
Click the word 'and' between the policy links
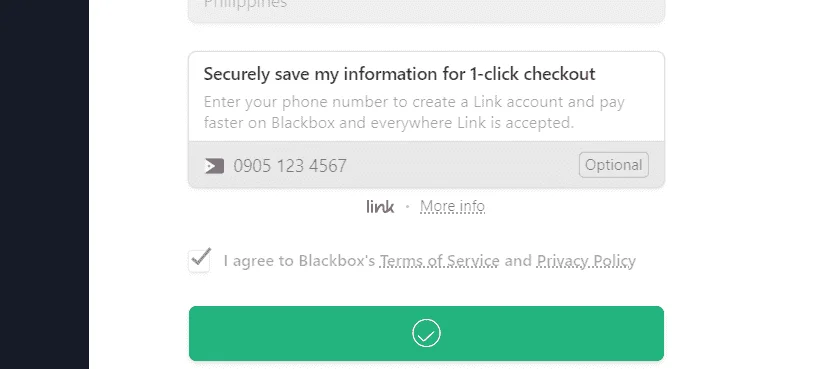click(x=518, y=261)
